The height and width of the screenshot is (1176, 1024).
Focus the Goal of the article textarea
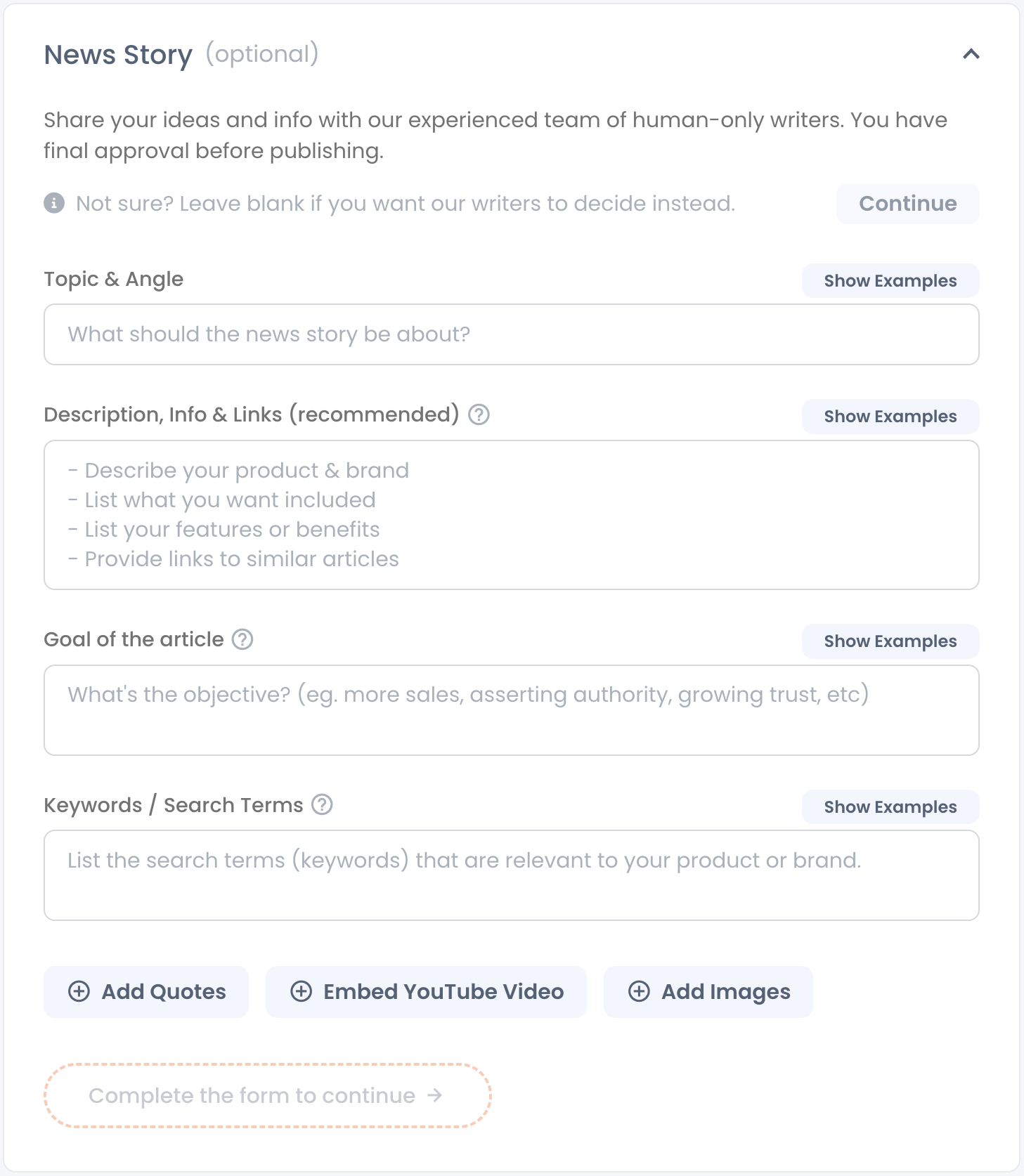[512, 710]
